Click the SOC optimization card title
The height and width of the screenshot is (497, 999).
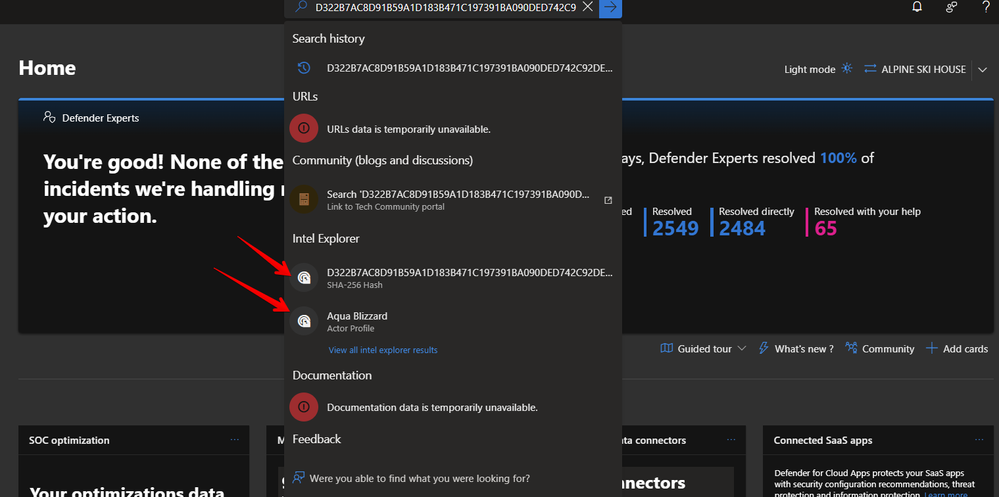pyautogui.click(x=69, y=440)
